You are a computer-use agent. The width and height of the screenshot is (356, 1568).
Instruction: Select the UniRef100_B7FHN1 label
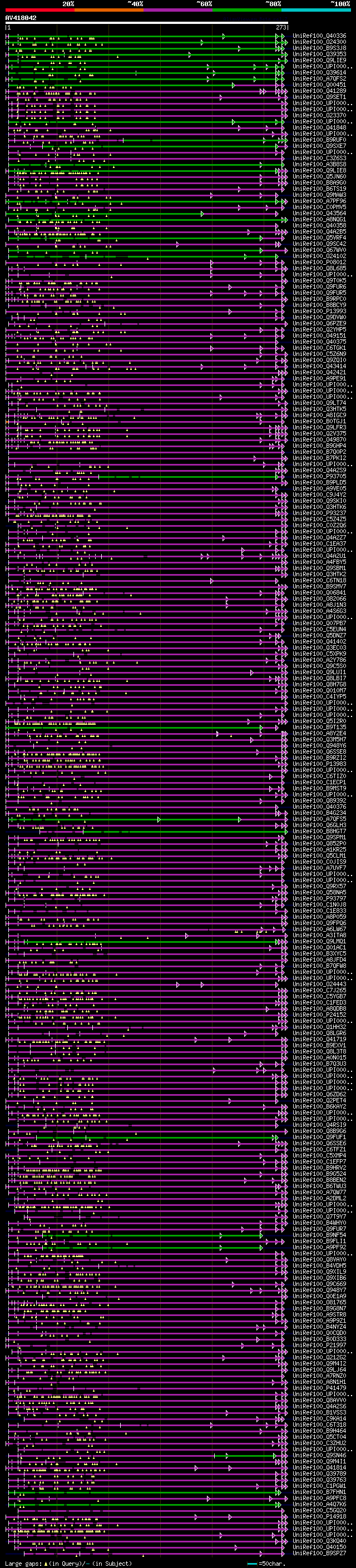pos(319,1492)
